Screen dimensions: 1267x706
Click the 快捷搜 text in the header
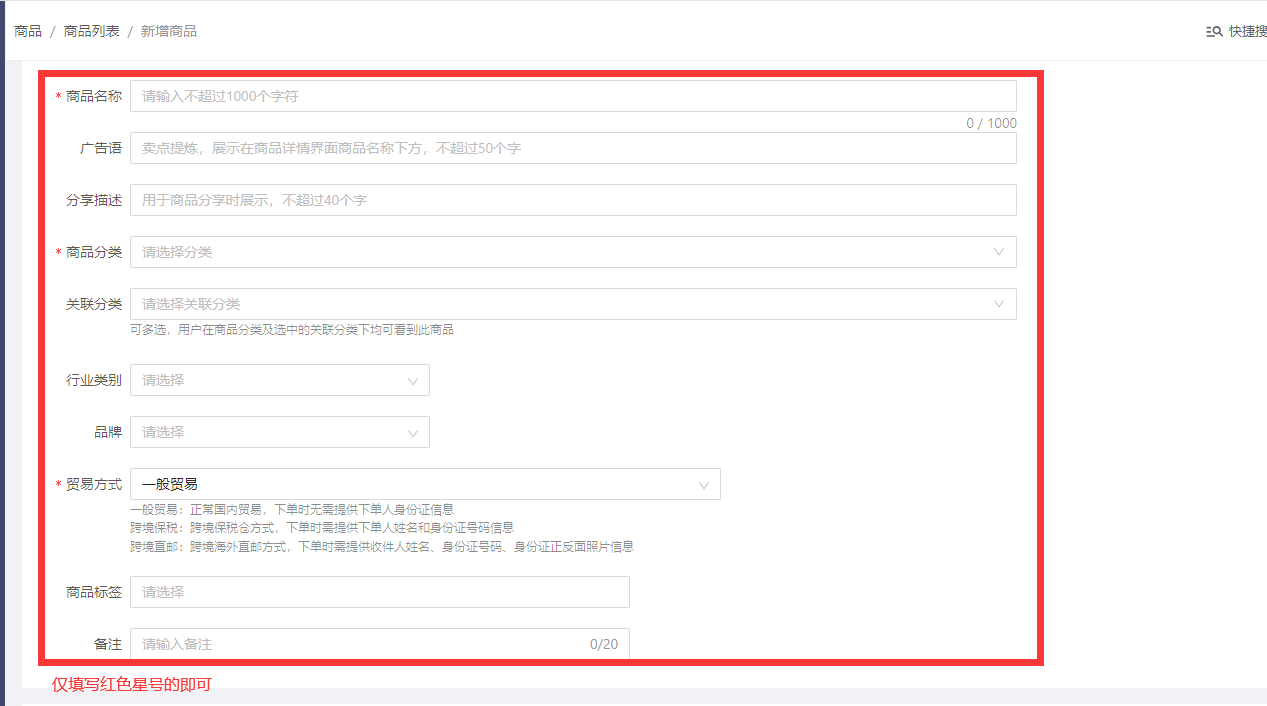tap(1247, 32)
